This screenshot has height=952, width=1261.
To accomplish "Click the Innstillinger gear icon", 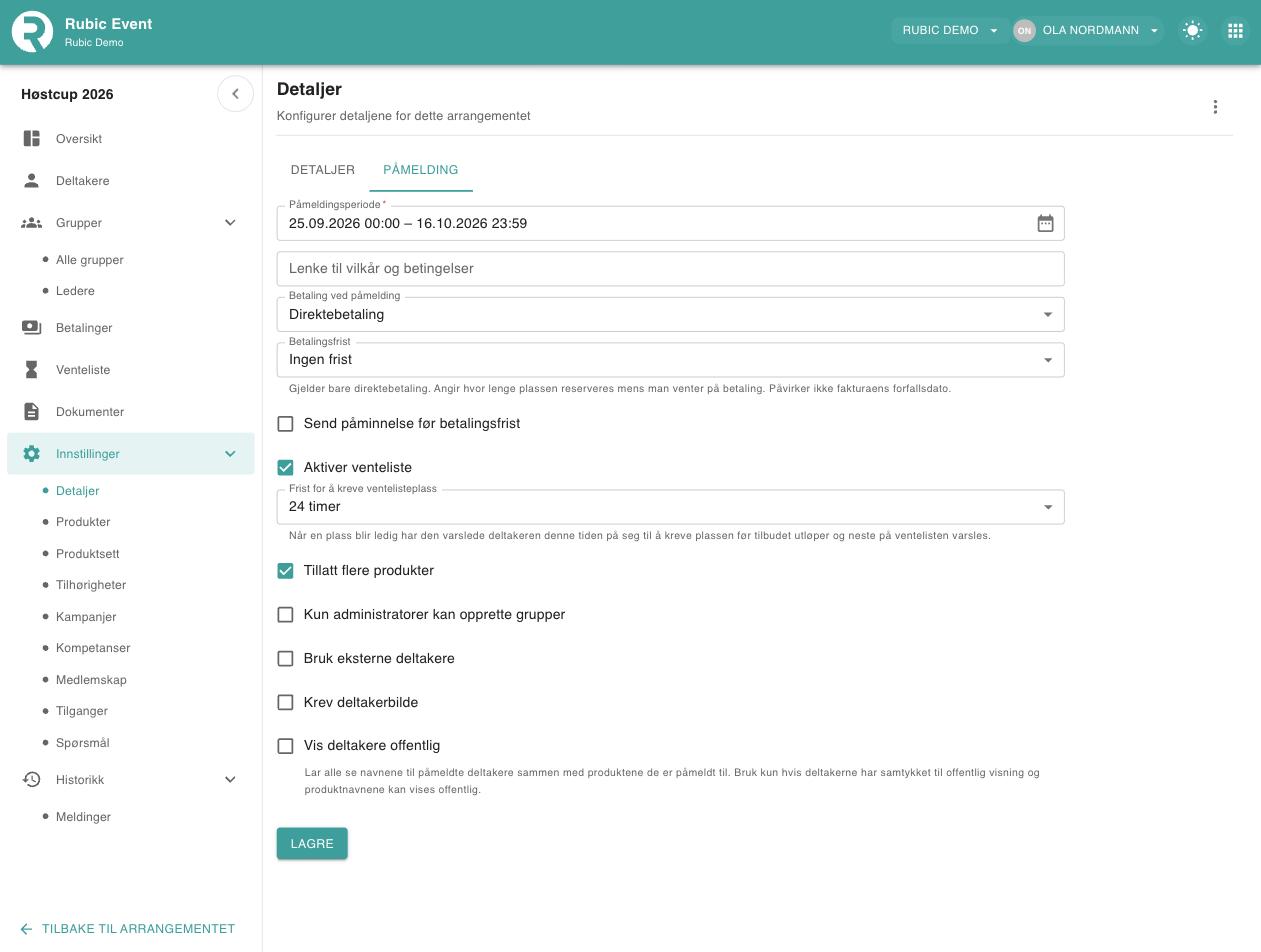I will point(32,454).
